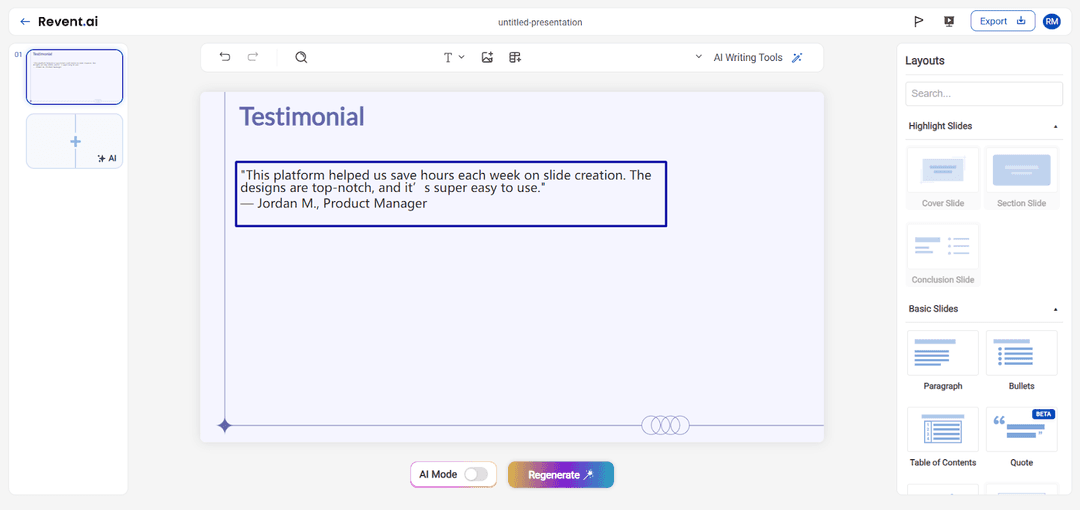Choose the Cover Slide layout

(942, 178)
